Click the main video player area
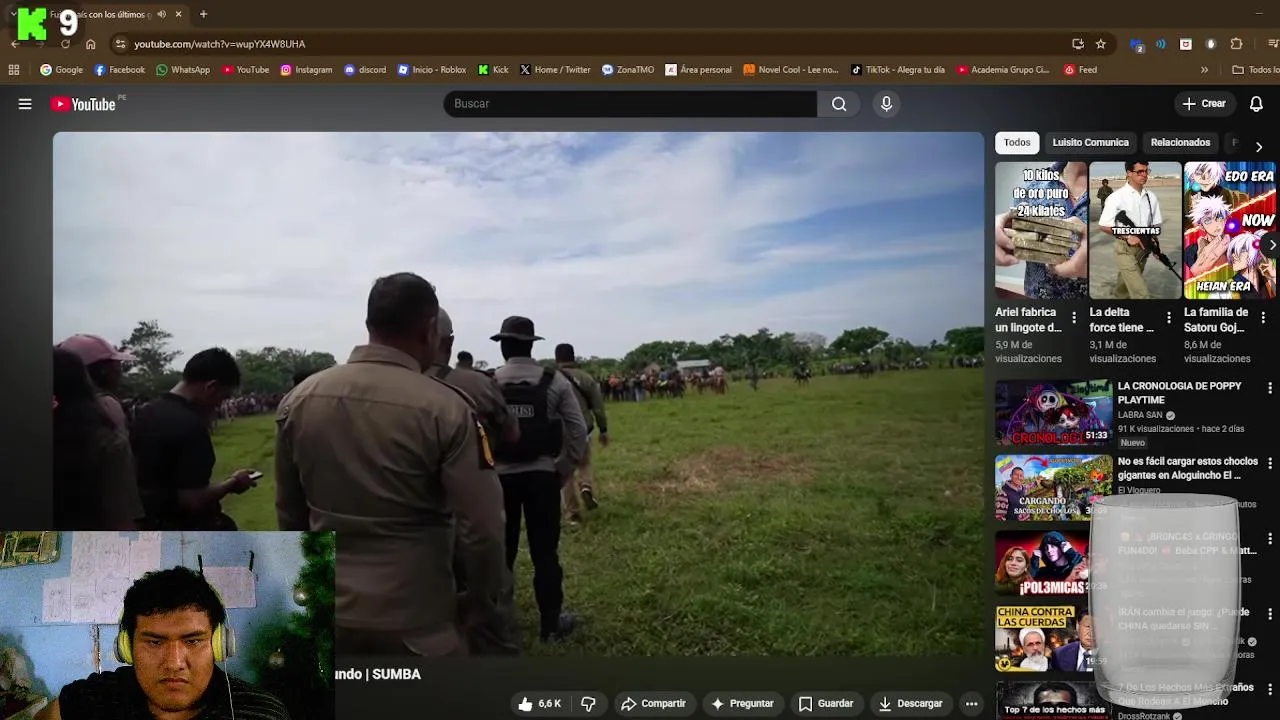Image resolution: width=1280 pixels, height=720 pixels. coord(518,394)
